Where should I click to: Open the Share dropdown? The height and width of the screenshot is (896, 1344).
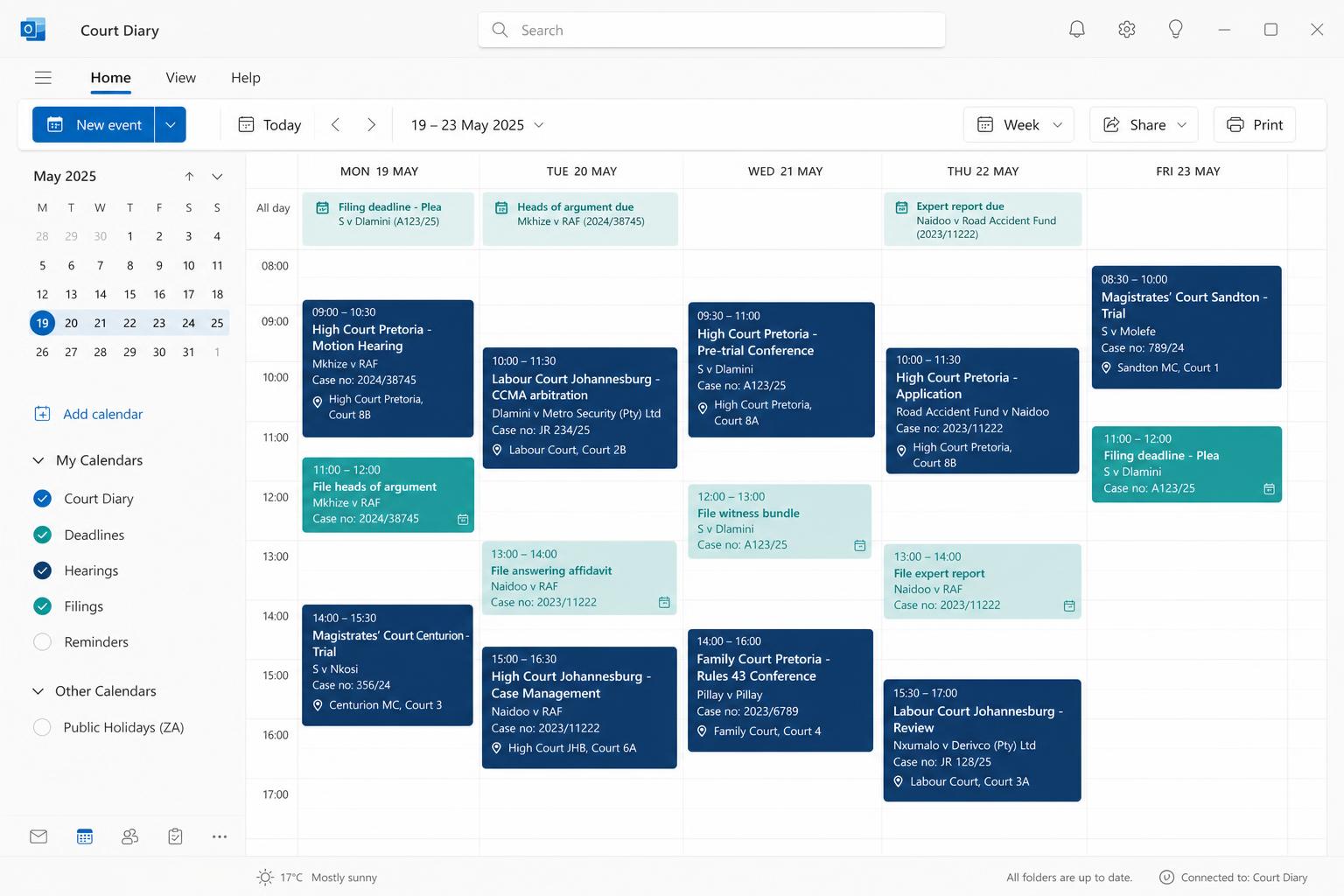click(x=1144, y=125)
